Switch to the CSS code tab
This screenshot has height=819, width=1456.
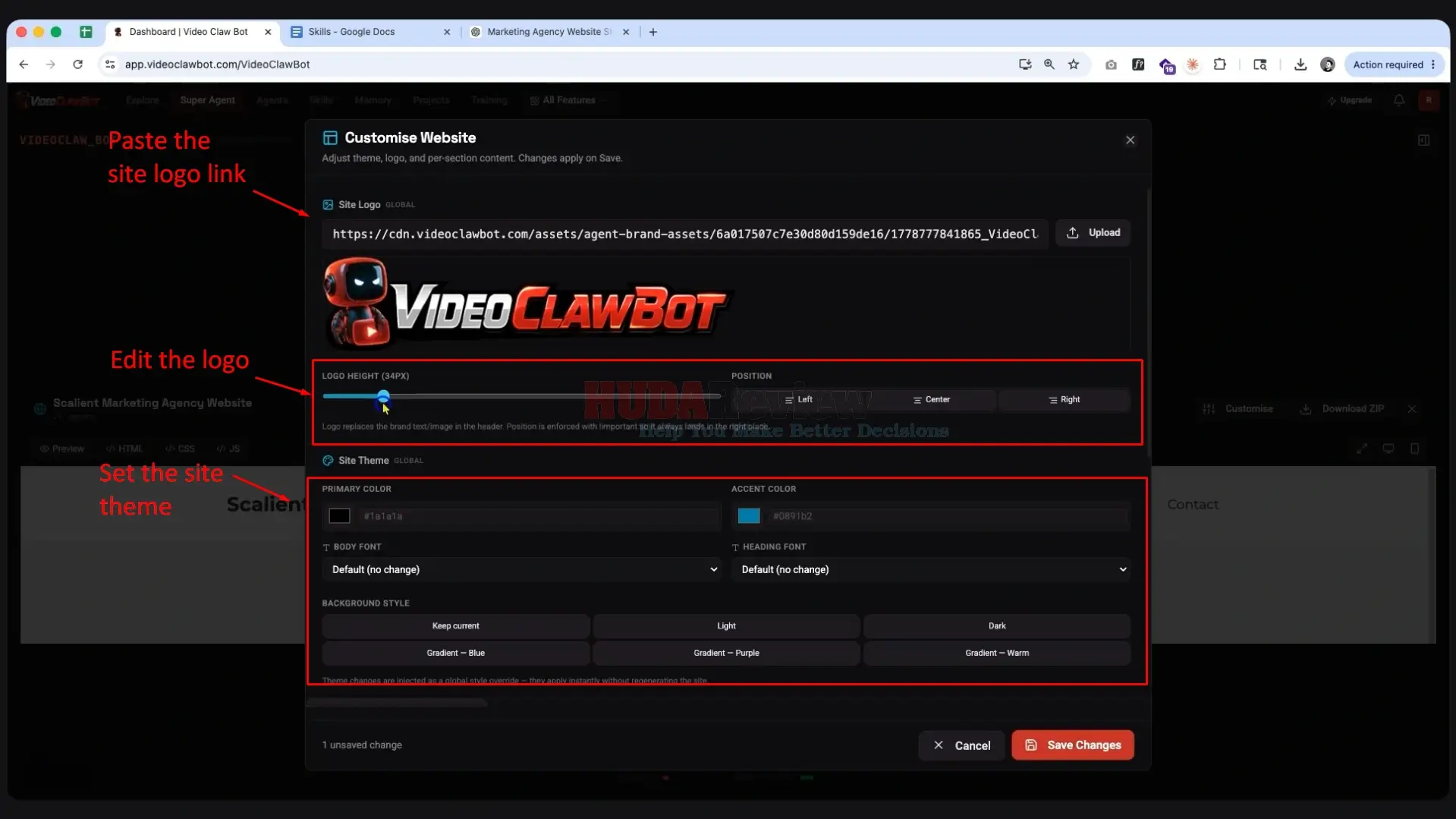(x=180, y=449)
